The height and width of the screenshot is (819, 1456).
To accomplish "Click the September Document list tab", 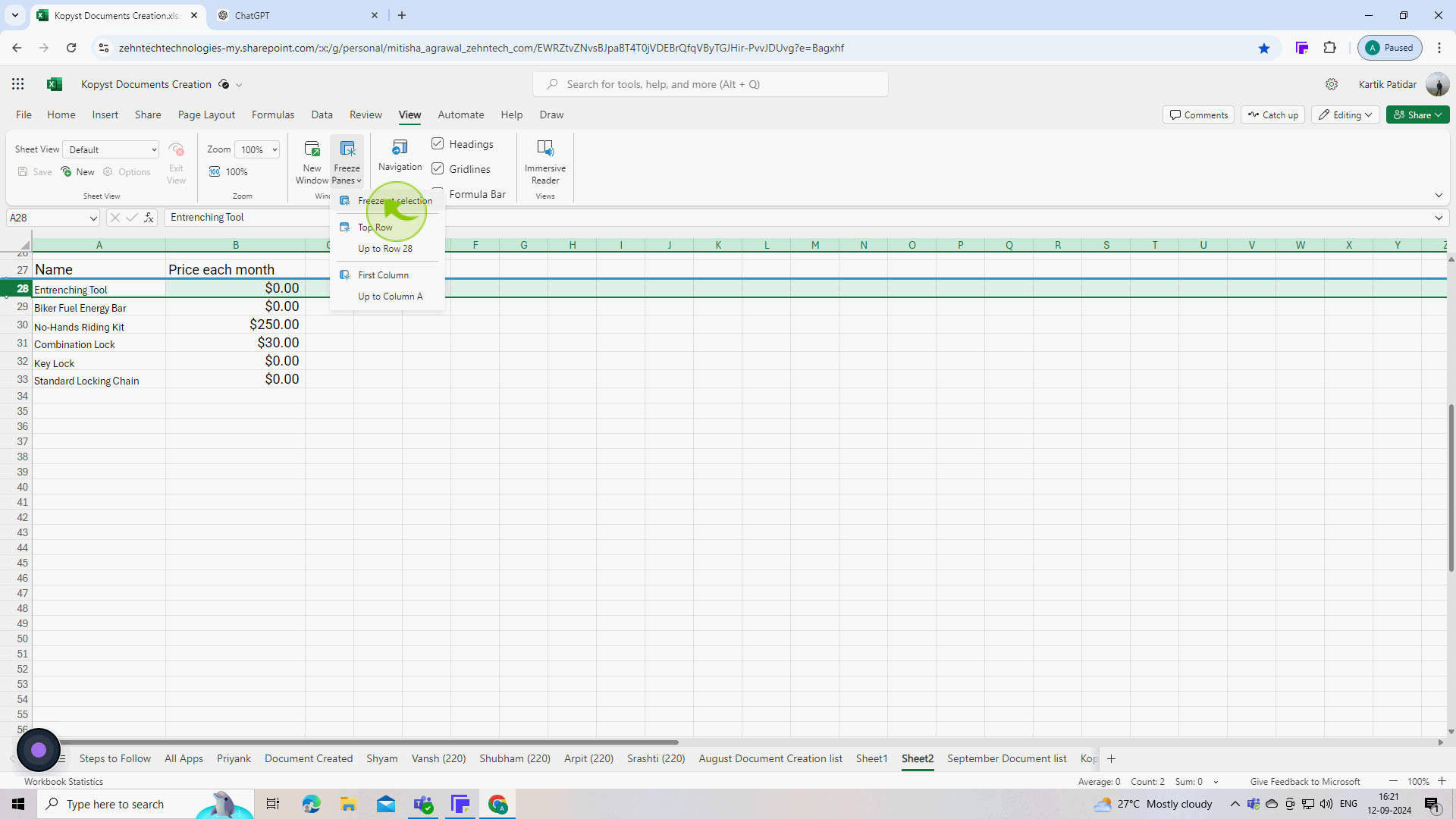I will coord(1007,758).
